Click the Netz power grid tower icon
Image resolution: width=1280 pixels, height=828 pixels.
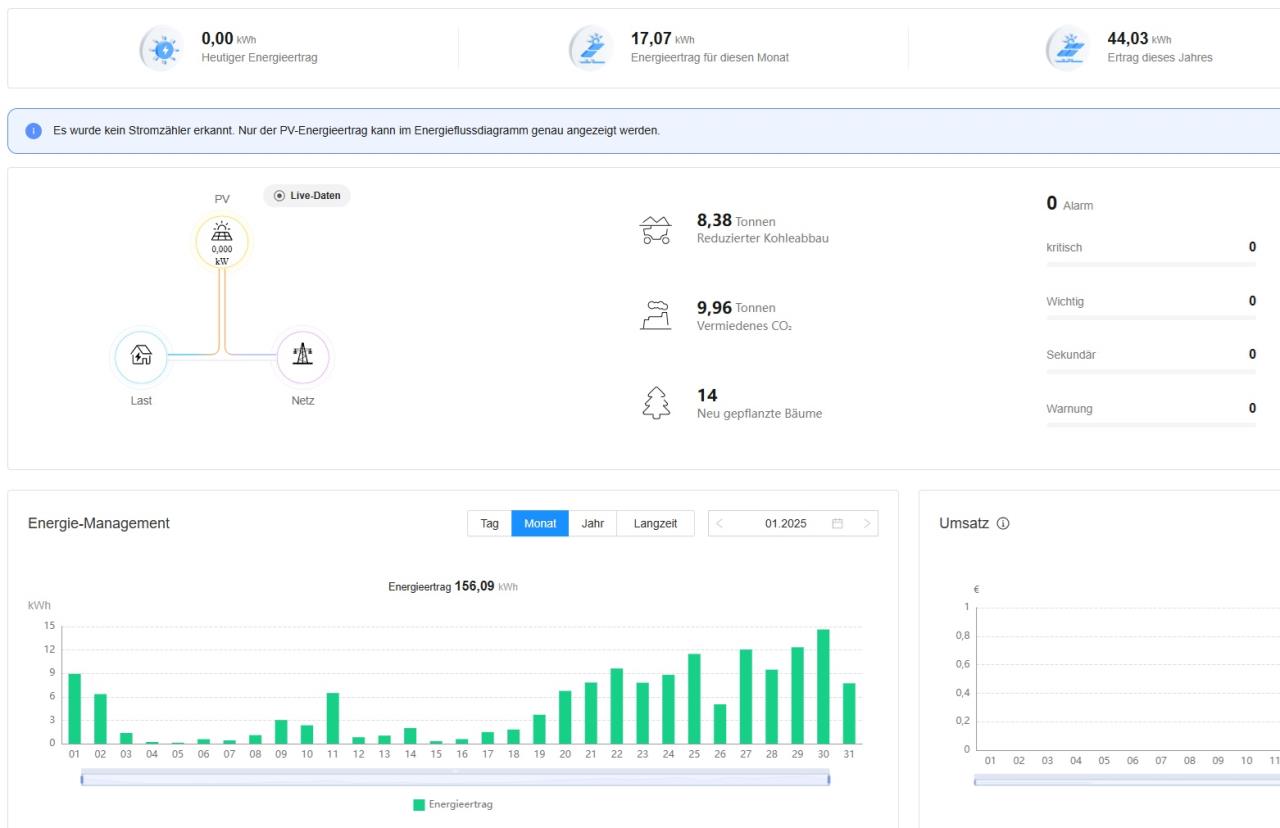click(302, 356)
